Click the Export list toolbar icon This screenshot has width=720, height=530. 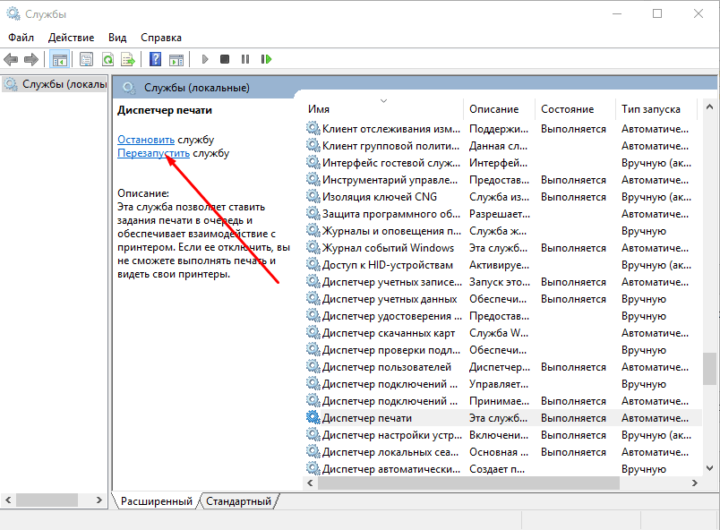[127, 60]
